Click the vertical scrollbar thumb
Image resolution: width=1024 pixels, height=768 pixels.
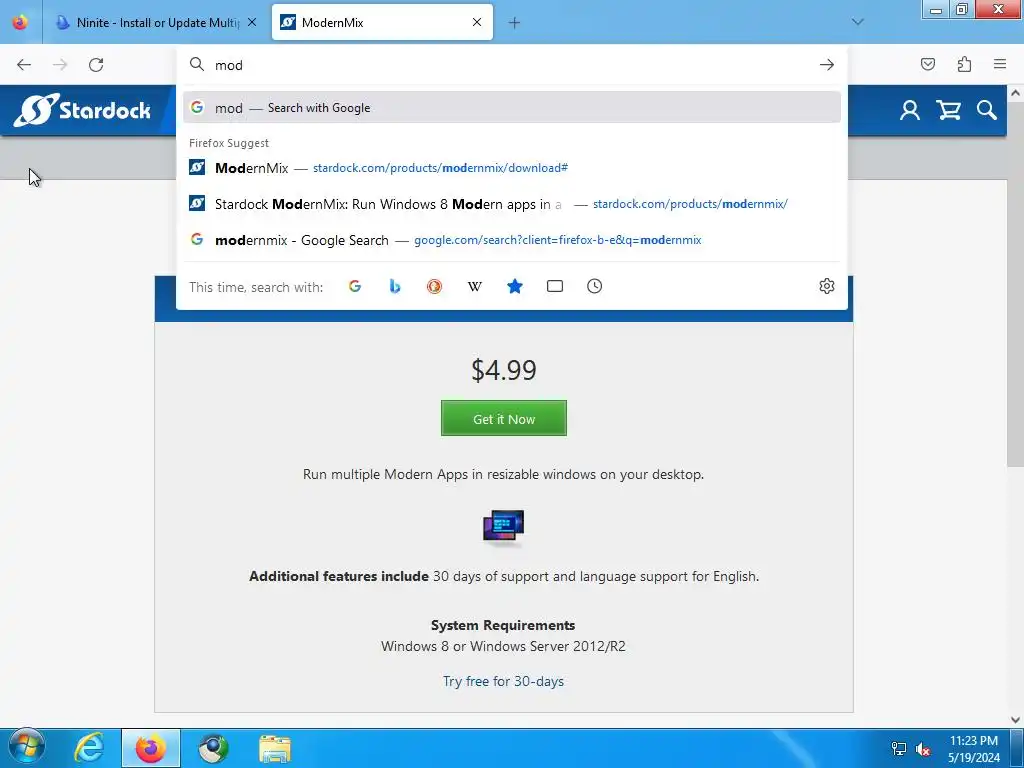coord(1016,284)
